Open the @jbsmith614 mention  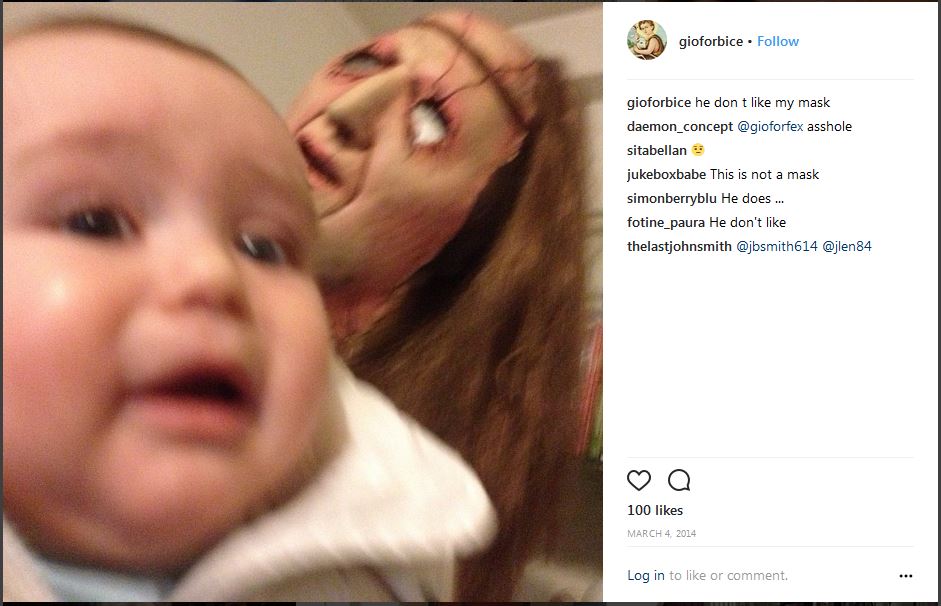click(777, 247)
